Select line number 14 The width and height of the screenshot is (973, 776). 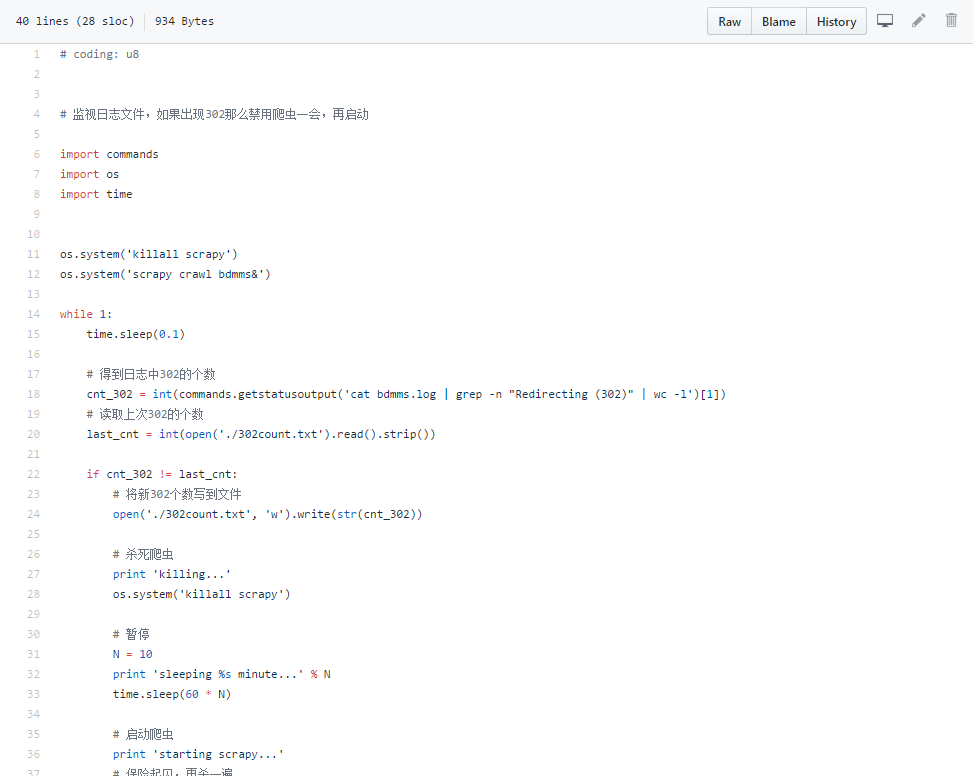point(34,314)
